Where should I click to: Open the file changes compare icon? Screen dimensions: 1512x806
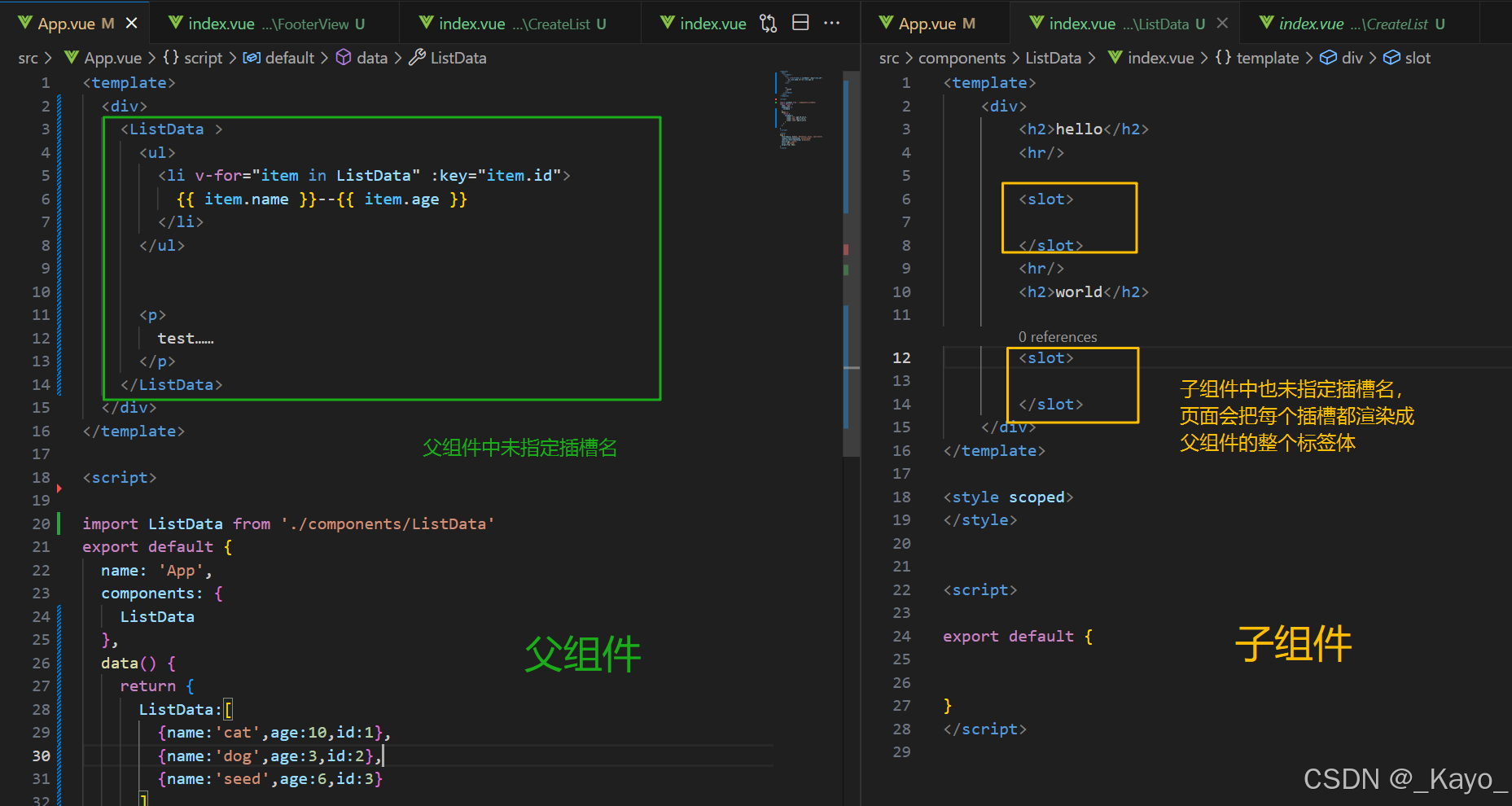(768, 24)
